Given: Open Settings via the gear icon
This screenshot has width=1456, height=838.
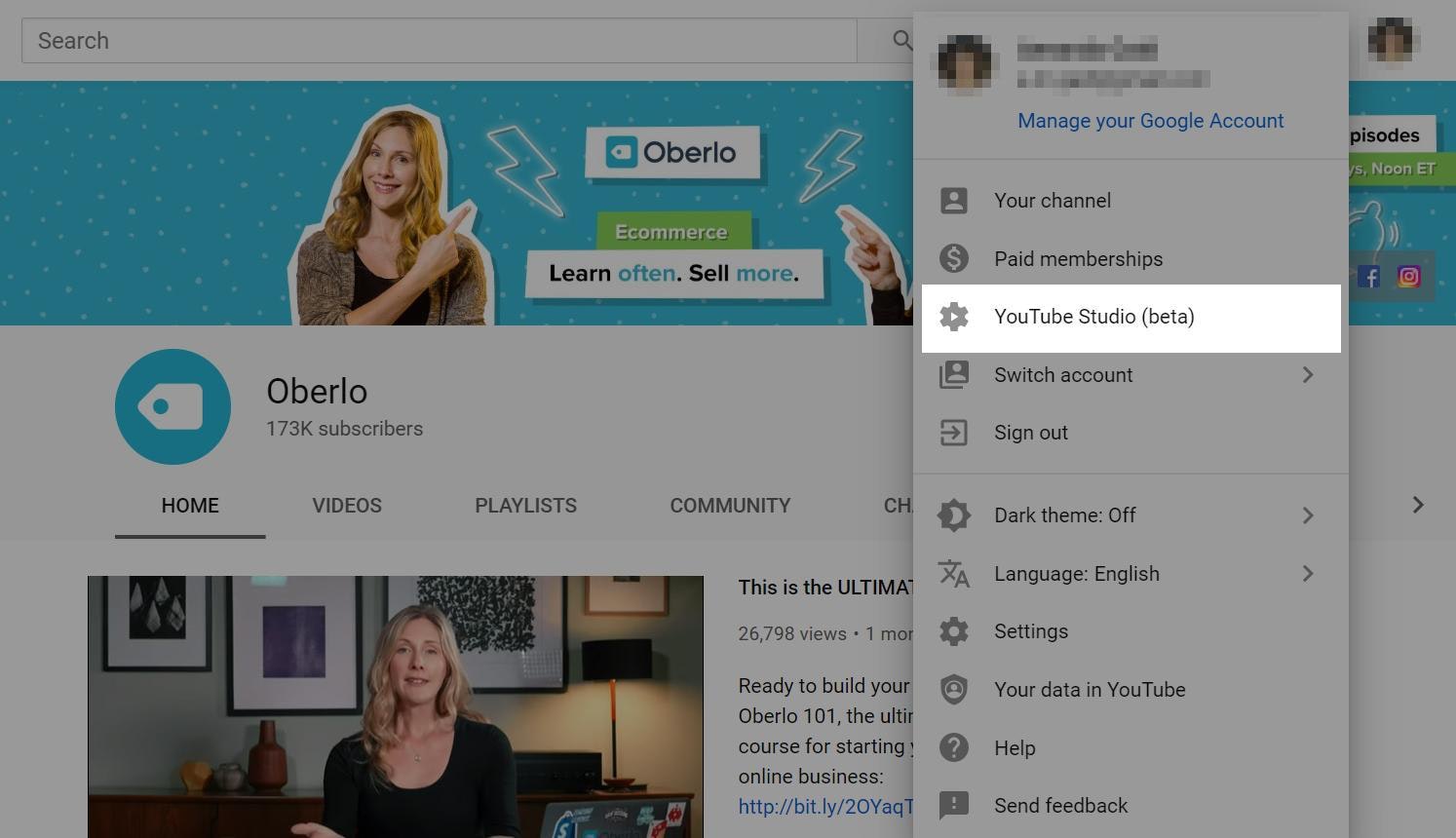Looking at the screenshot, I should click(954, 630).
